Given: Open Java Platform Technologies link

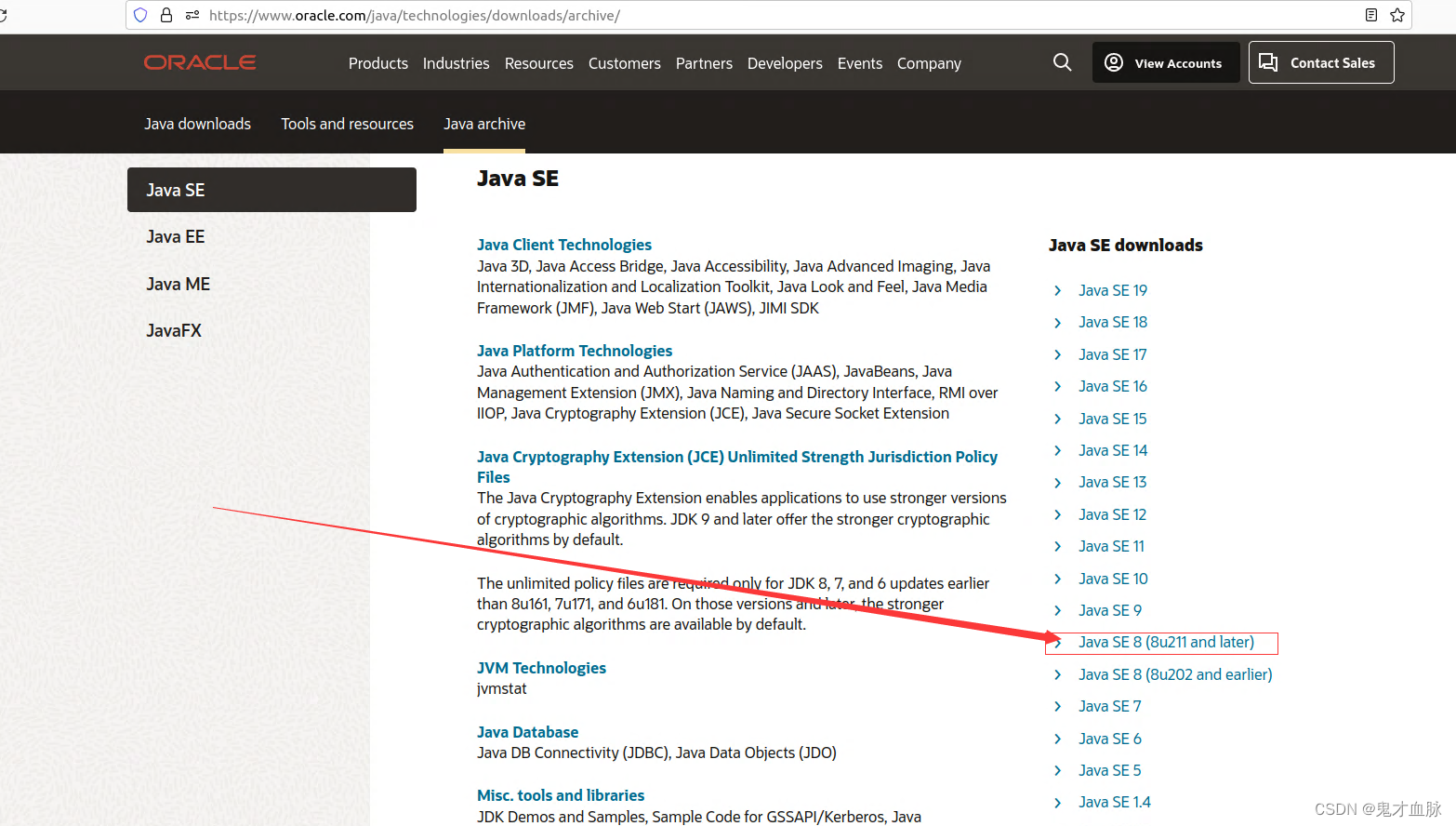Looking at the screenshot, I should 575,351.
